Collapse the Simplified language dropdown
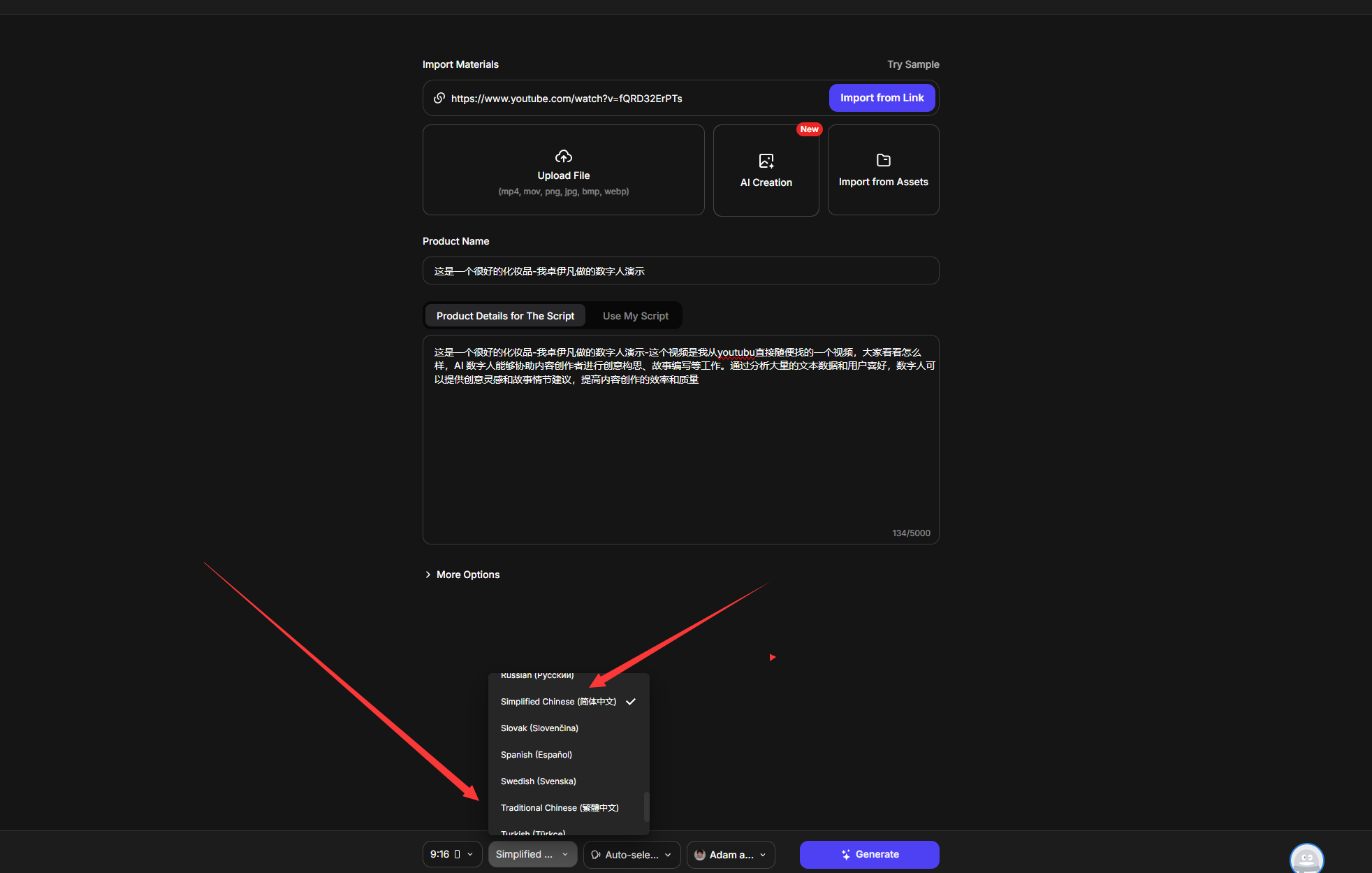Image resolution: width=1372 pixels, height=873 pixels. pos(532,854)
